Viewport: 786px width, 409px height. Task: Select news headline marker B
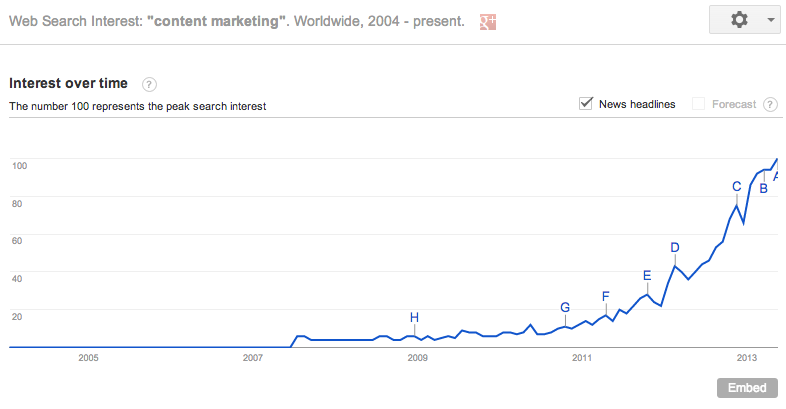click(763, 188)
